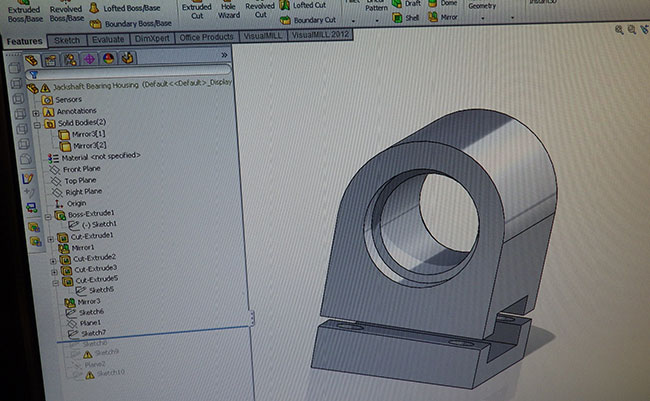Open the Features ribbon tab
The height and width of the screenshot is (401, 650).
click(24, 41)
